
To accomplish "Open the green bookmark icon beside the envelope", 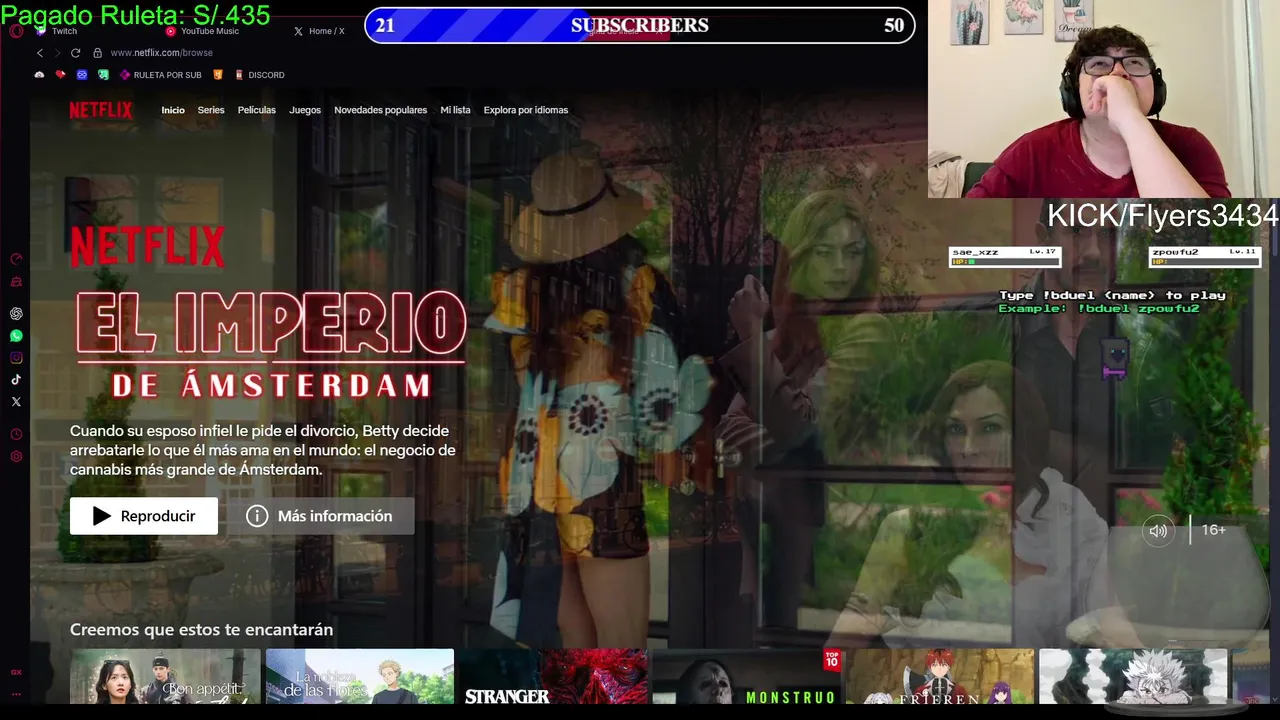I will pos(103,75).
